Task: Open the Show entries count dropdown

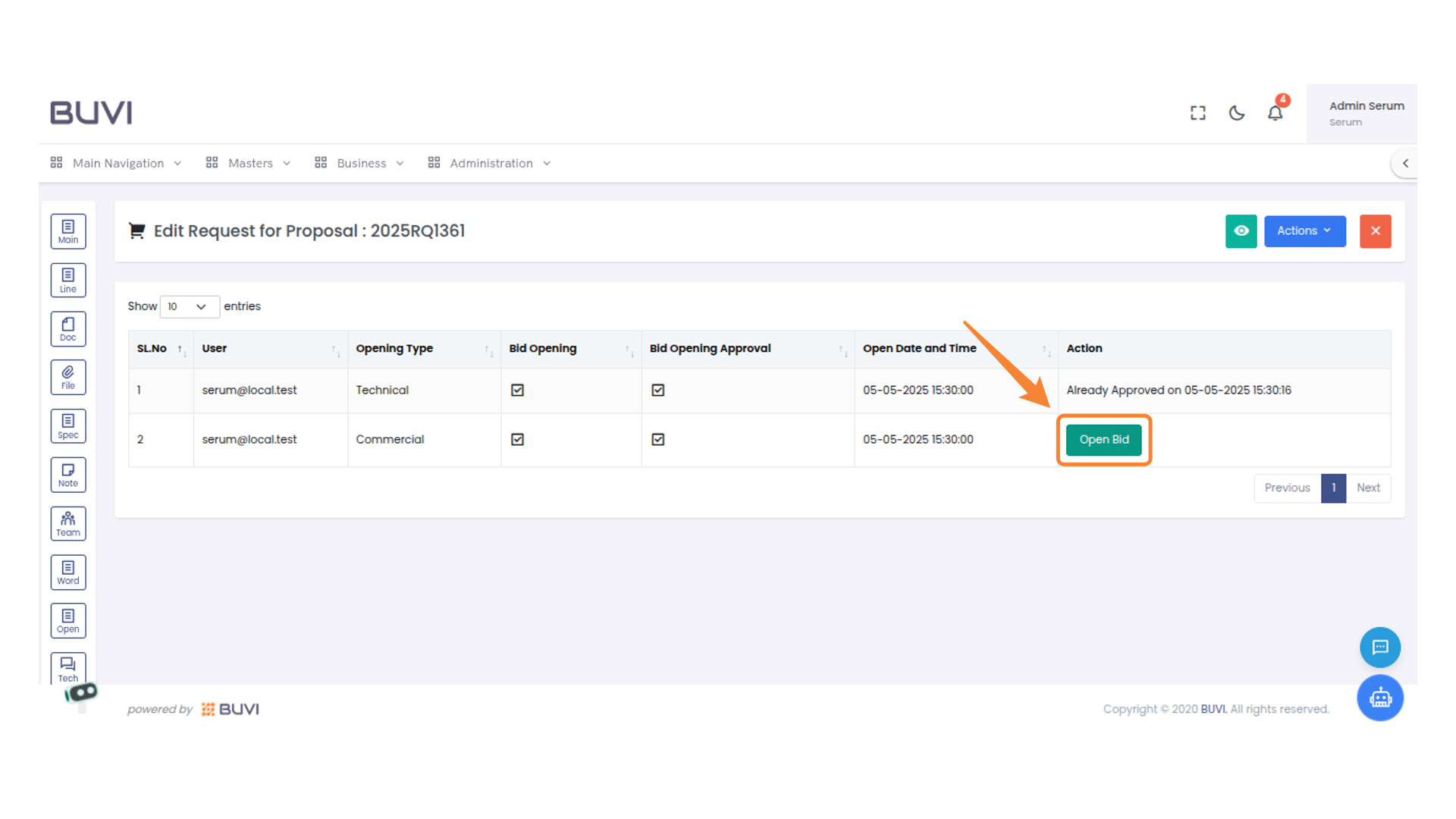Action: (x=189, y=306)
